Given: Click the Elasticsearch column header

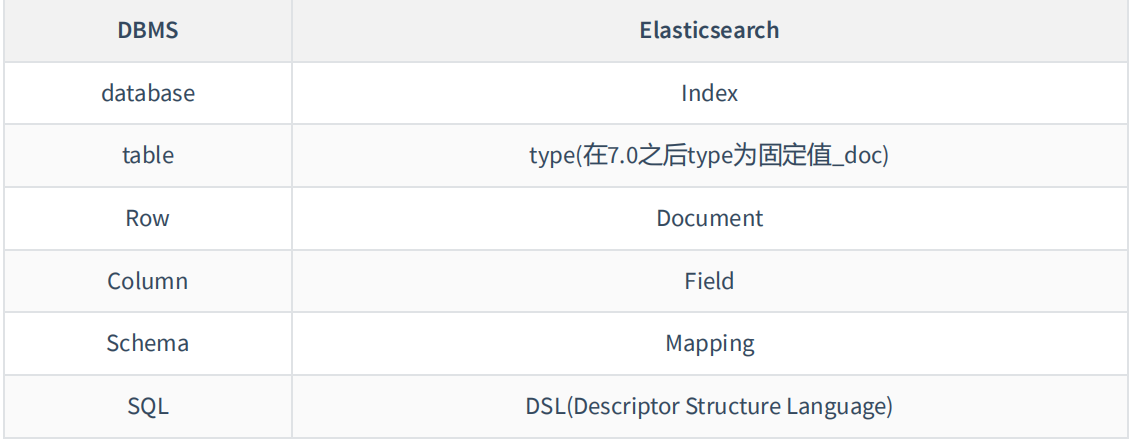Looking at the screenshot, I should 709,31.
